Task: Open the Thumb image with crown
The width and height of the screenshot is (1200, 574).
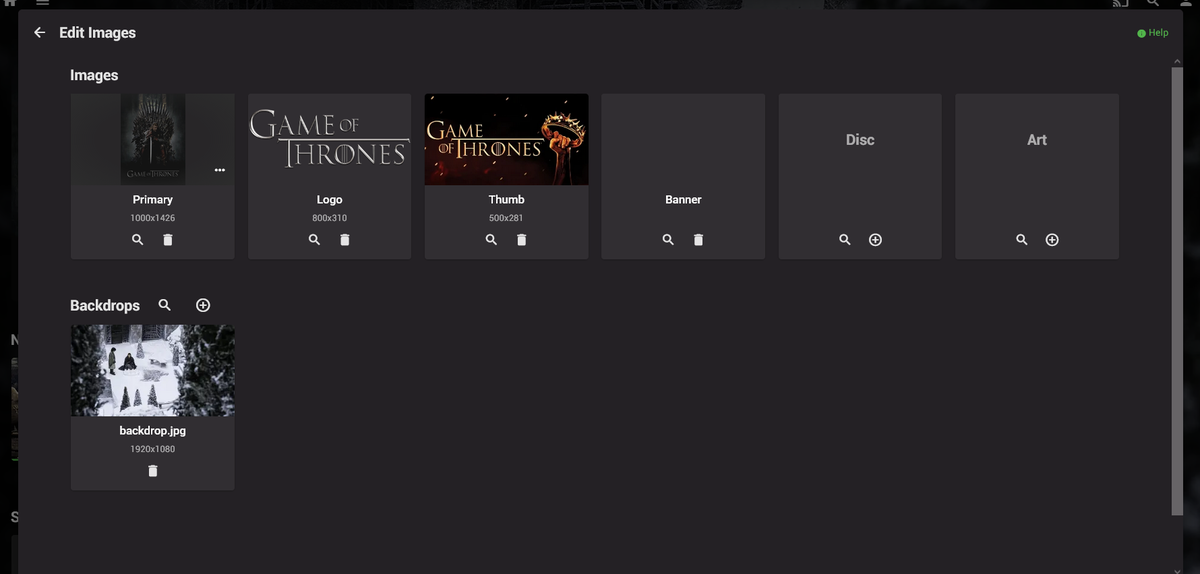Action: click(x=507, y=139)
